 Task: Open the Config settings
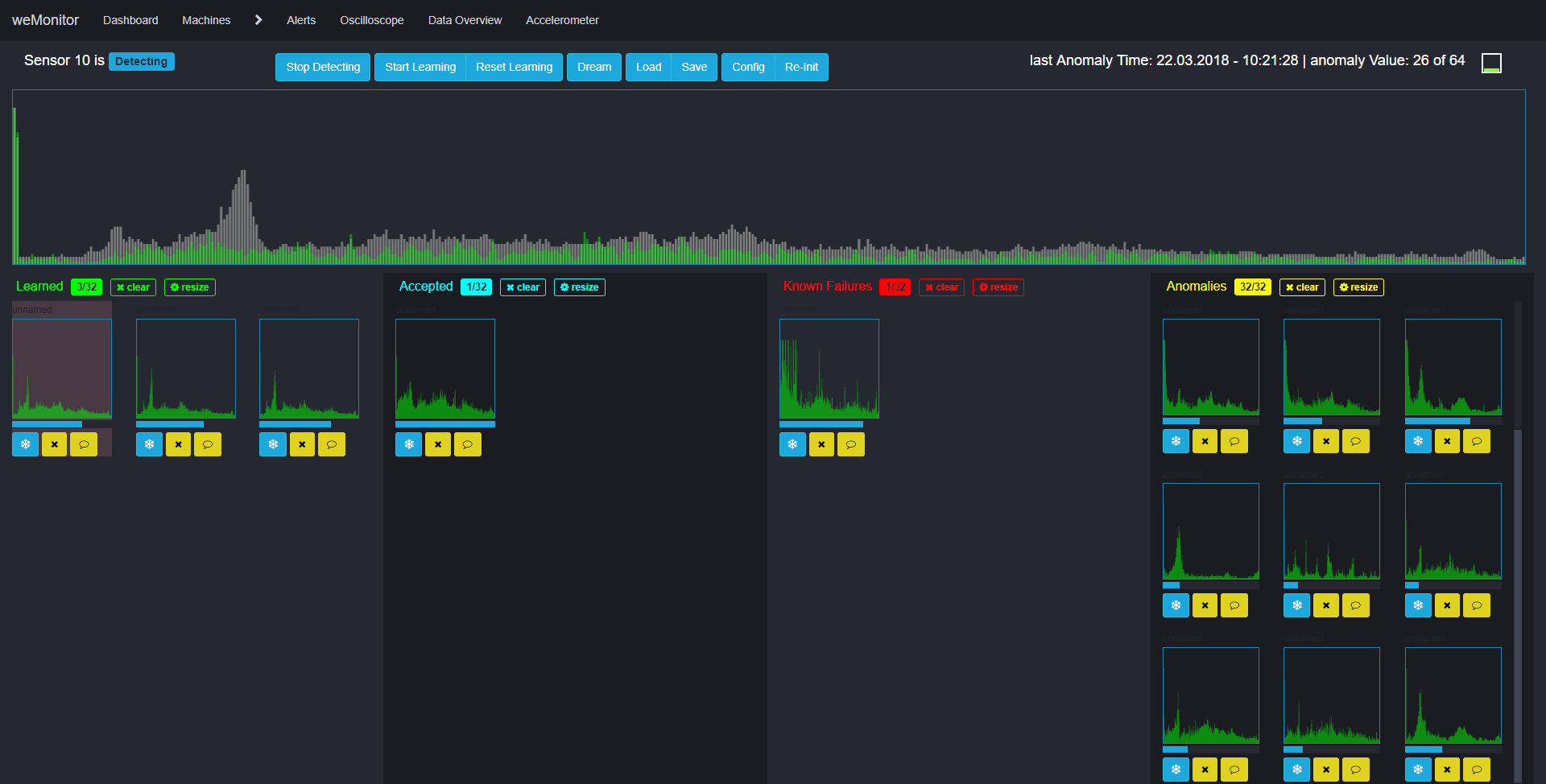[x=748, y=67]
